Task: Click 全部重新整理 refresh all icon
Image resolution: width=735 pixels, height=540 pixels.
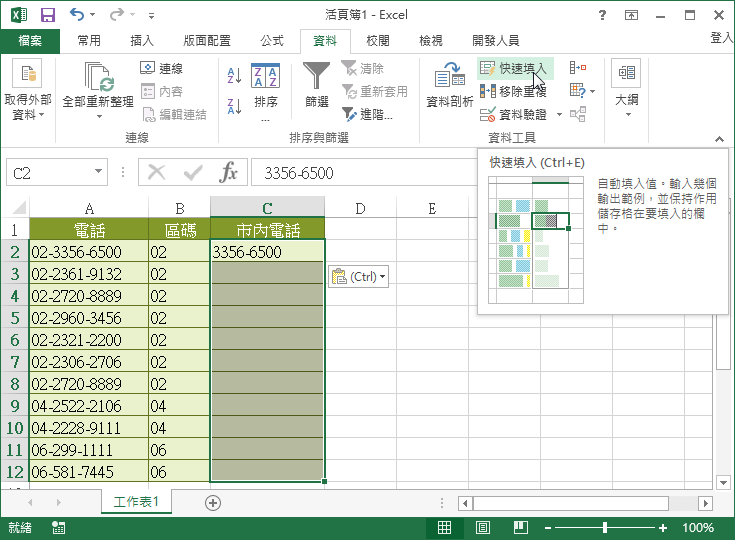Action: (98, 76)
